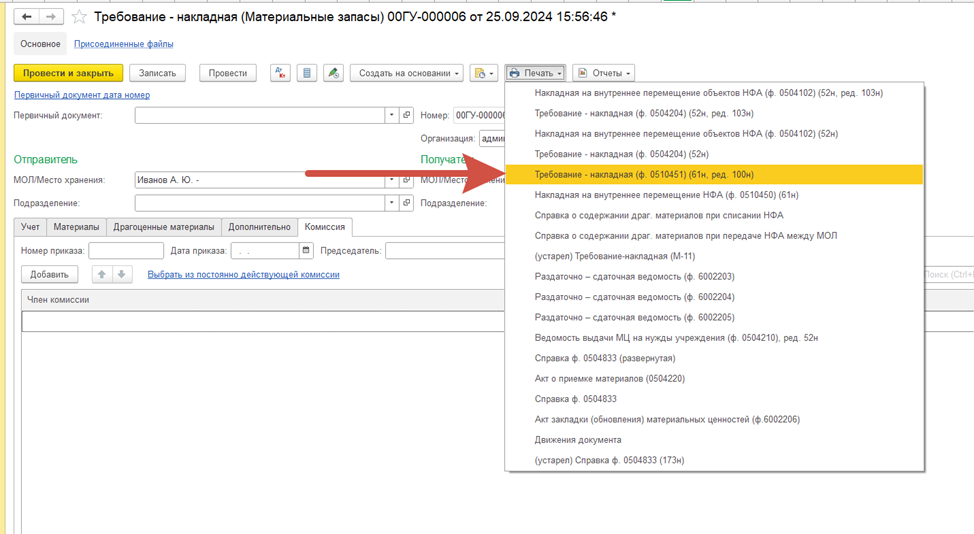
Task: Click the Dt/Kt posting movements icon
Action: pos(280,73)
